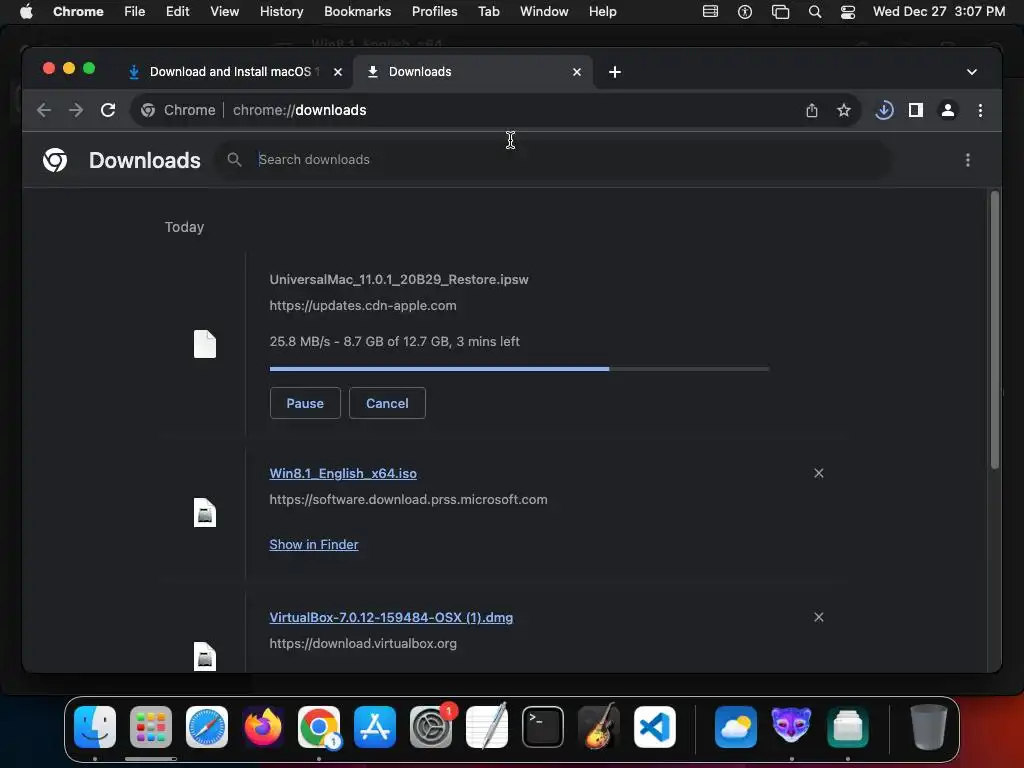Open the Apple menu
The height and width of the screenshot is (768, 1024).
(x=26, y=12)
